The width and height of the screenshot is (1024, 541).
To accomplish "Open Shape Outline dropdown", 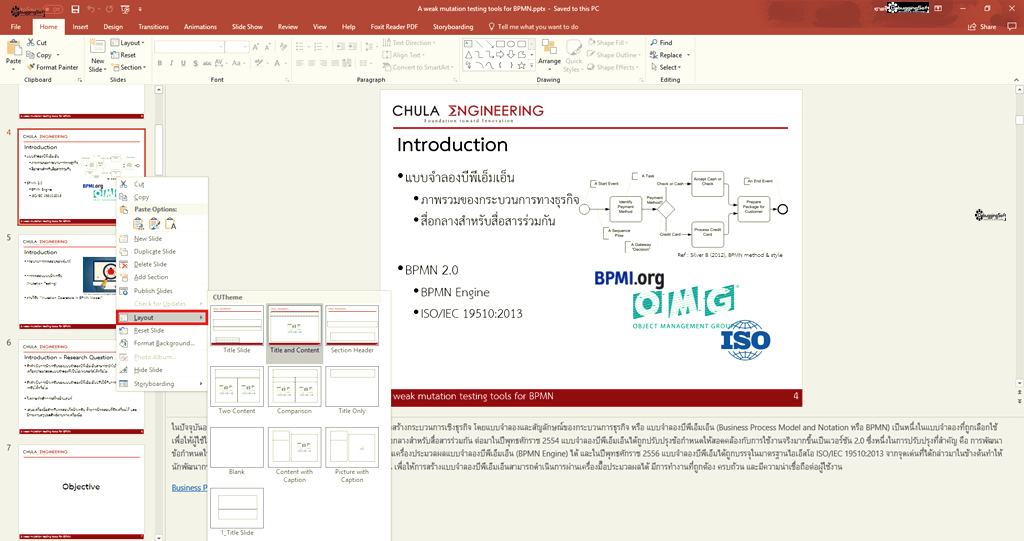I will [x=613, y=55].
